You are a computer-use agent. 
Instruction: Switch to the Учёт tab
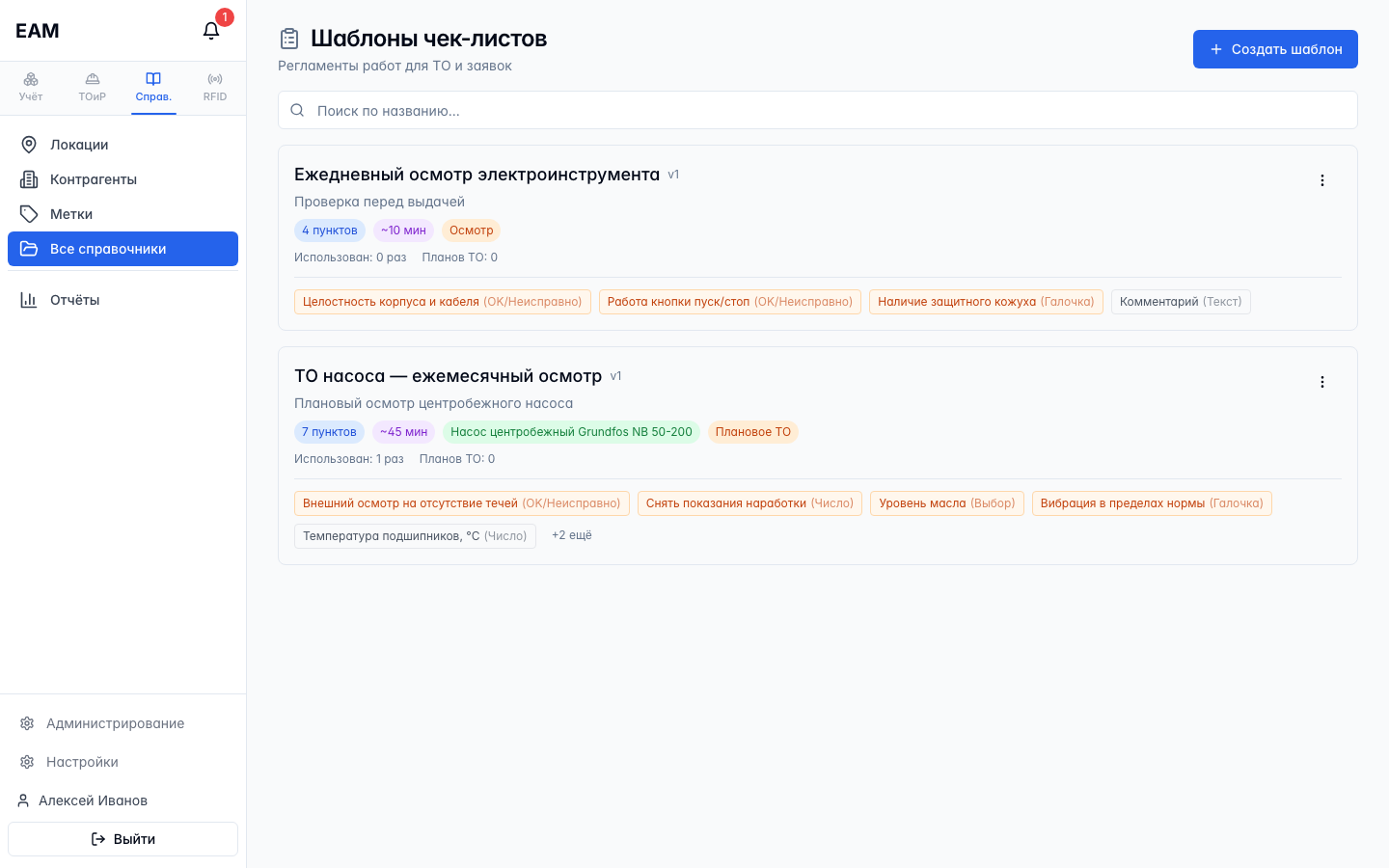(x=31, y=87)
